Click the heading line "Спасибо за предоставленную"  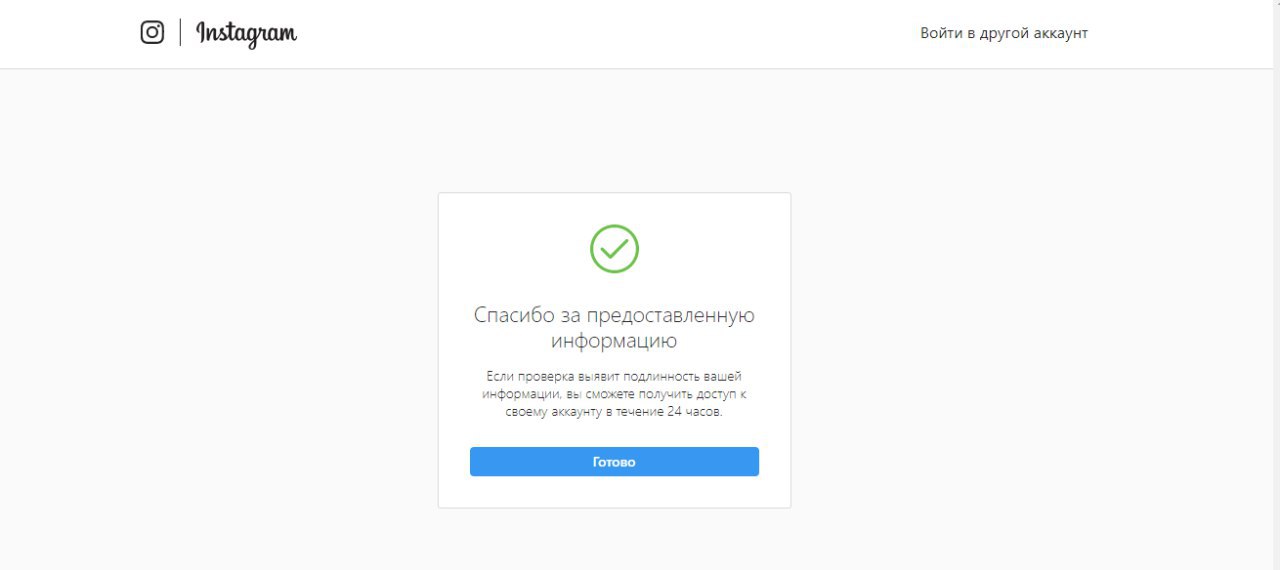[614, 315]
